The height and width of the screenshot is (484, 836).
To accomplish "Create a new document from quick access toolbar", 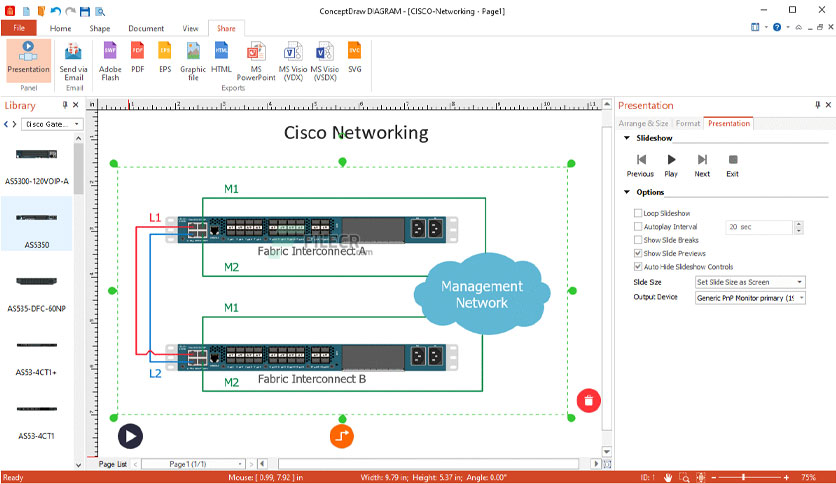I will pyautogui.click(x=26, y=11).
